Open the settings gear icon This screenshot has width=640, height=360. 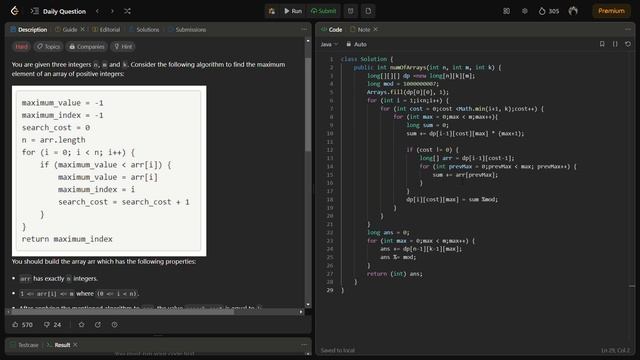(x=525, y=11)
